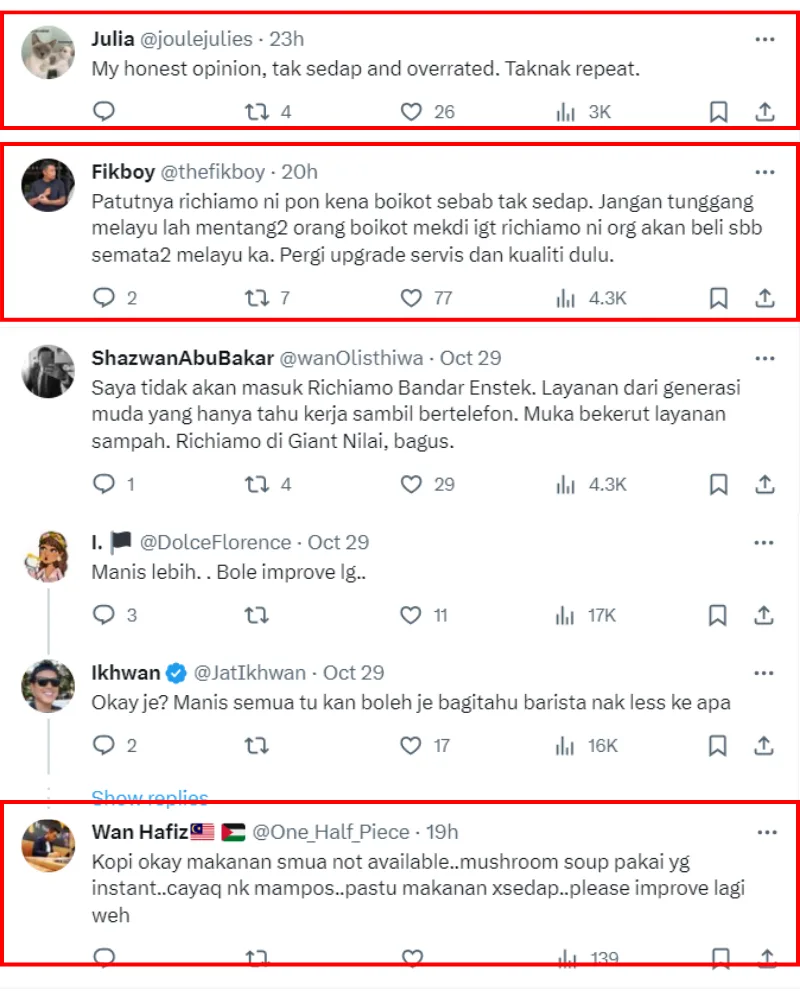Expand Show replies under Ikhwan's tweet
The width and height of the screenshot is (800, 1000).
pos(150,796)
